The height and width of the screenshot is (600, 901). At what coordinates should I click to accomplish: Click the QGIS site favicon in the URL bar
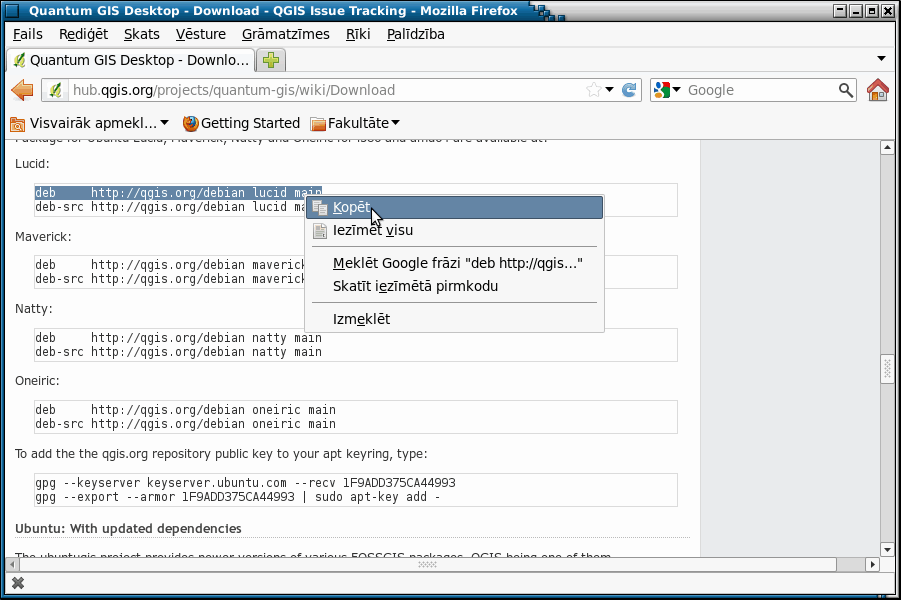tap(55, 90)
